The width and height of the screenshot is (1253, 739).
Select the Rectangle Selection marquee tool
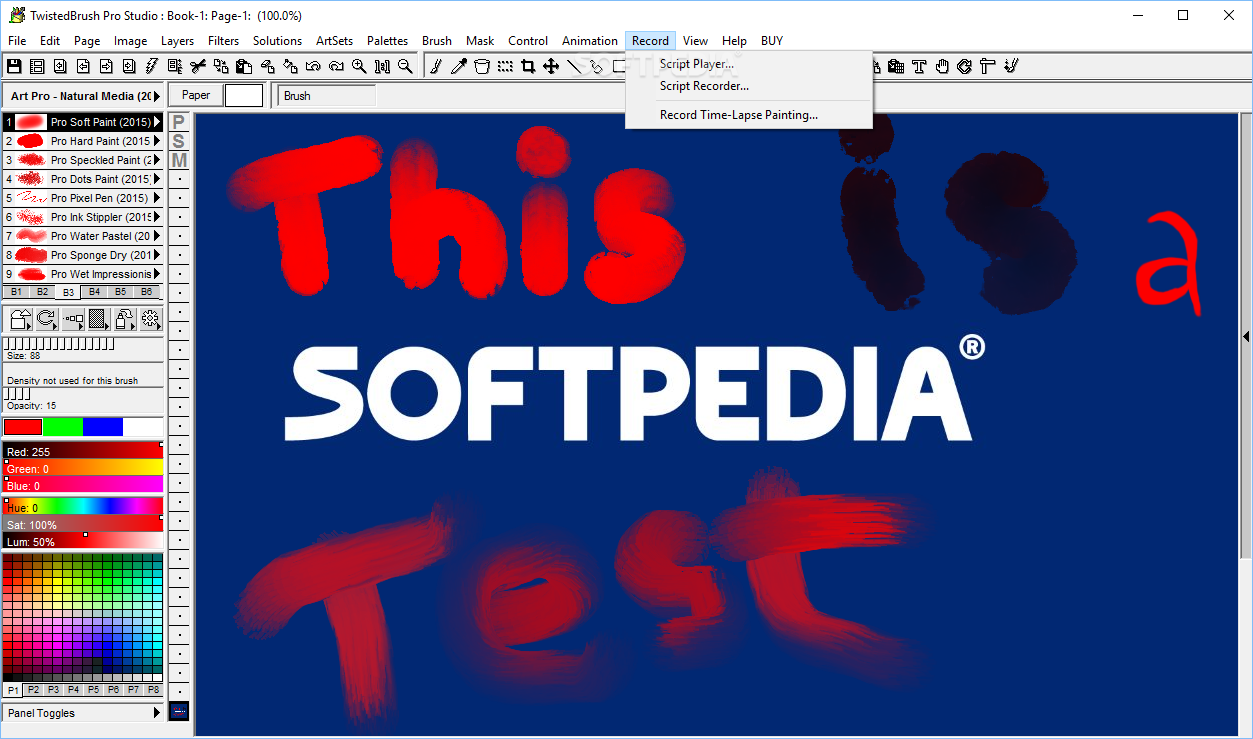[505, 66]
